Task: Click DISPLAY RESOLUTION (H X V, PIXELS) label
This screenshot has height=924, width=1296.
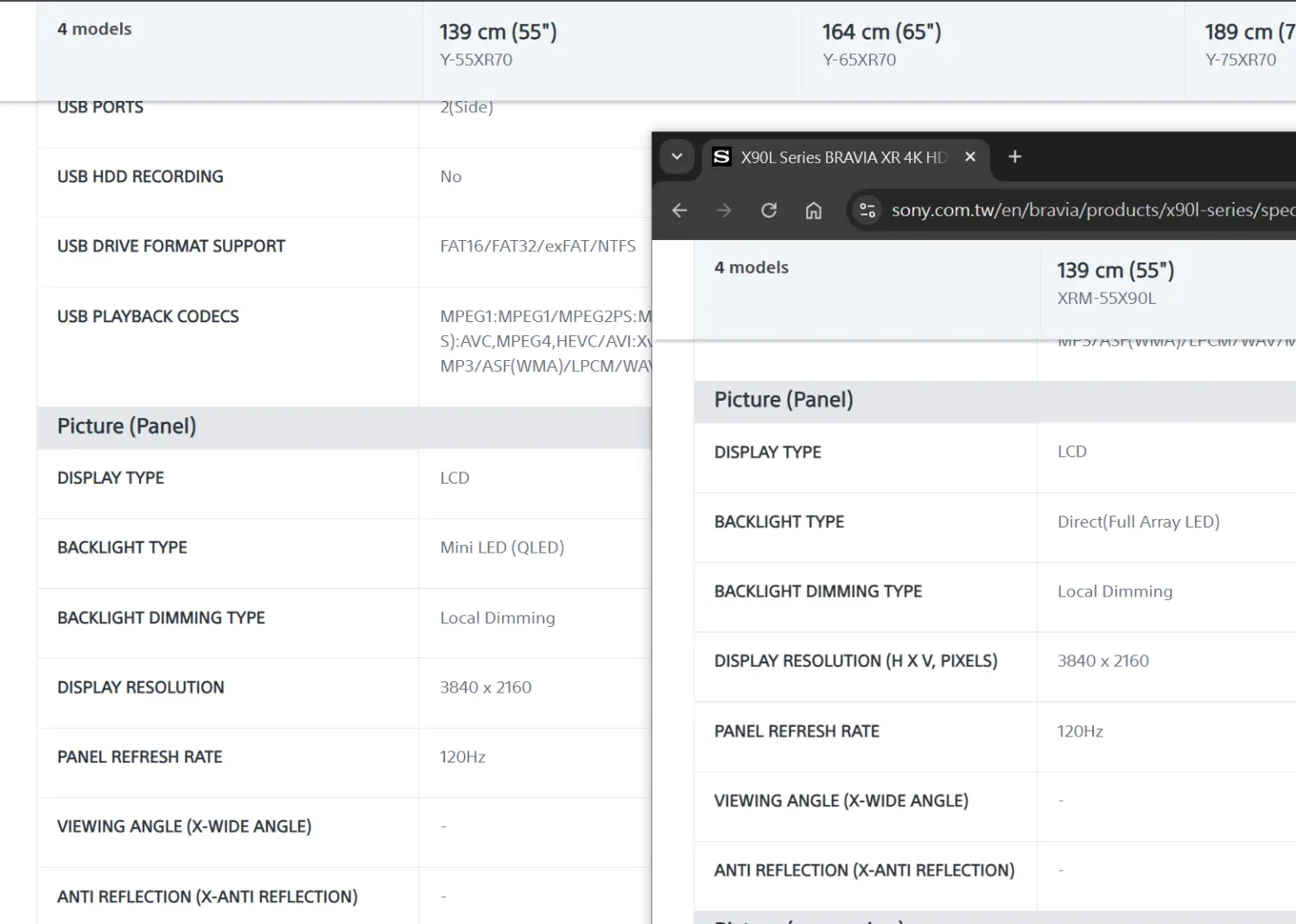Action: tap(856, 661)
